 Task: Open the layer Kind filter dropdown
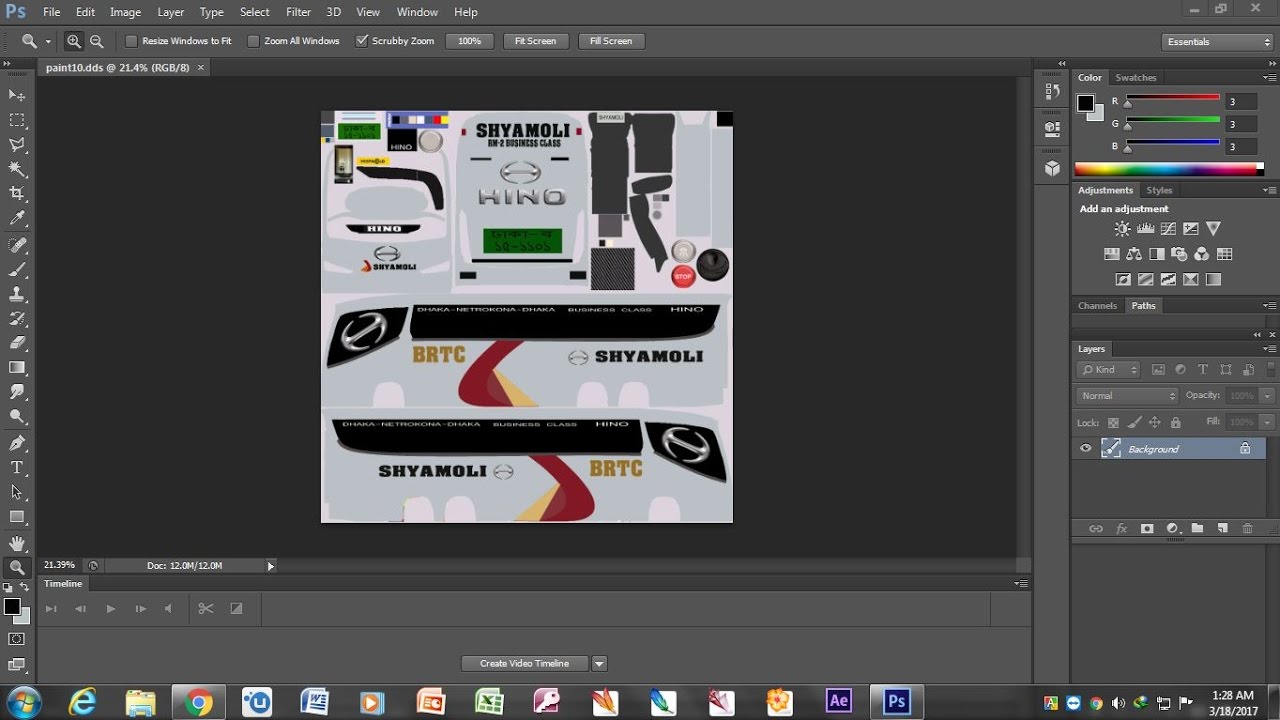click(x=1109, y=369)
